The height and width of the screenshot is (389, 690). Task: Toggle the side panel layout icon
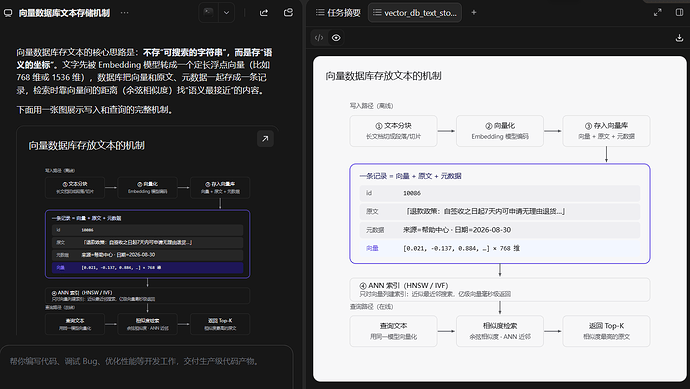(x=679, y=12)
